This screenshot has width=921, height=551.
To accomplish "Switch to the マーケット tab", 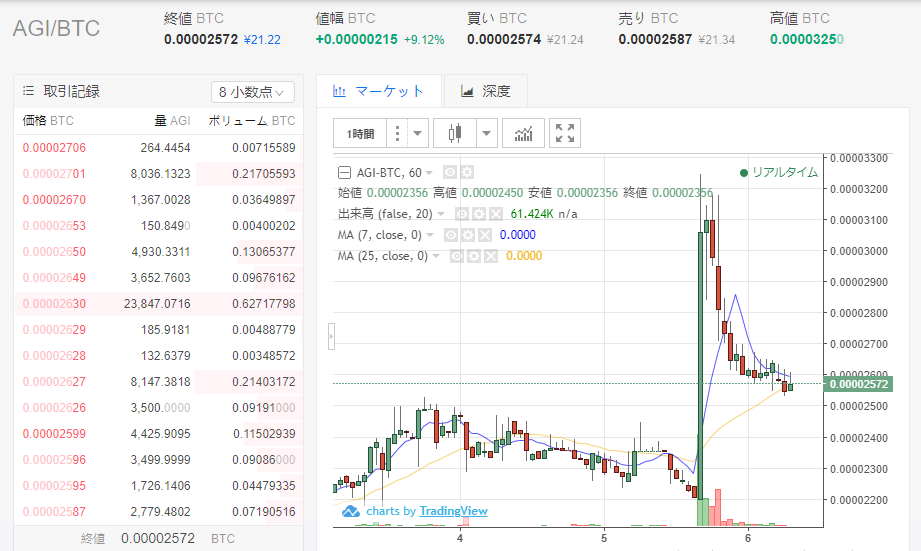I will coord(378,91).
